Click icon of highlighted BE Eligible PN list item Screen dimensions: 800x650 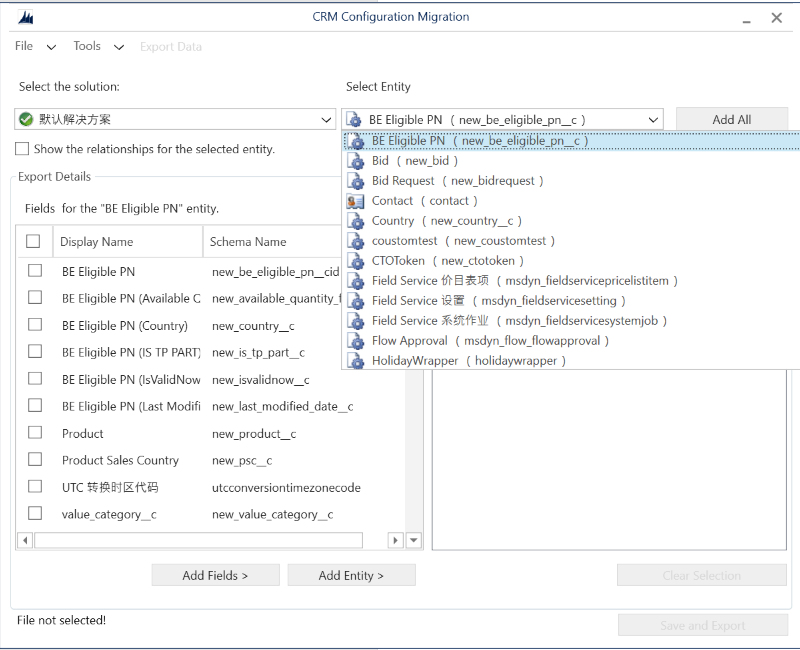point(356,141)
